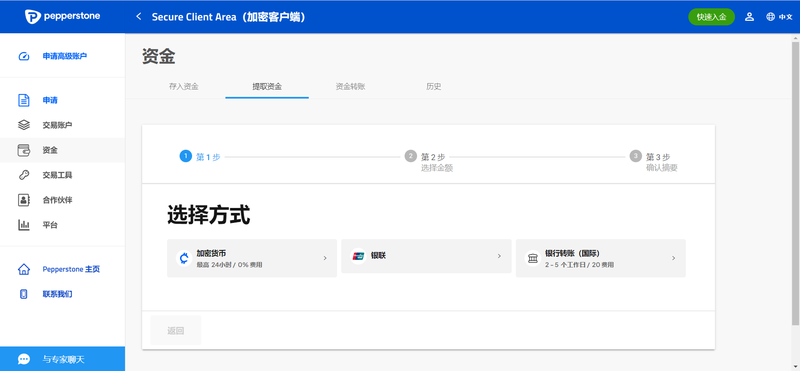Click the person badge icon beside 合作伙伴
Viewport: 800px width, 371px height.
(24, 200)
